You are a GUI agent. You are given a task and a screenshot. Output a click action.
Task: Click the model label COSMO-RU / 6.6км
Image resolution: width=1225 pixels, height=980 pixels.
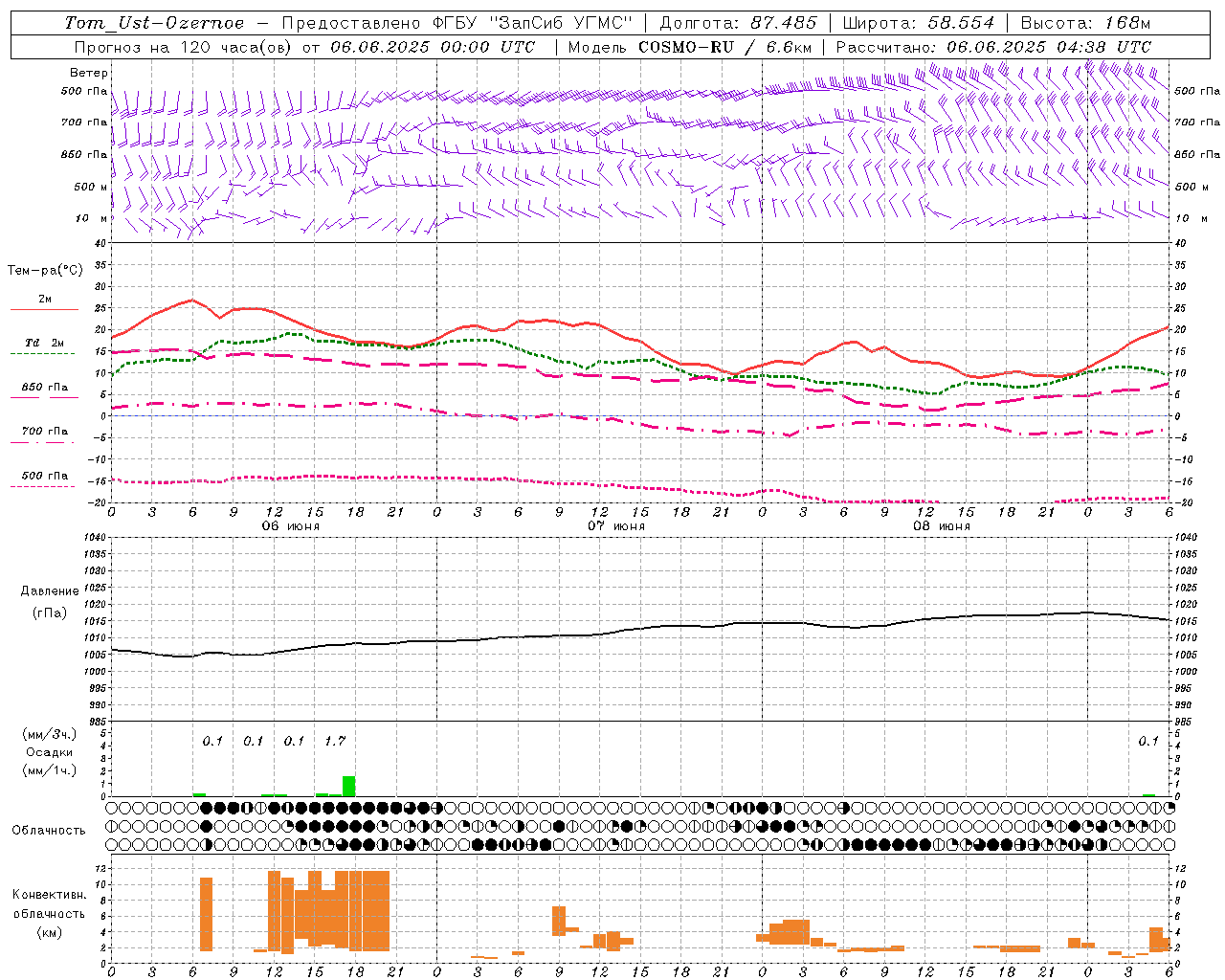pos(725,47)
